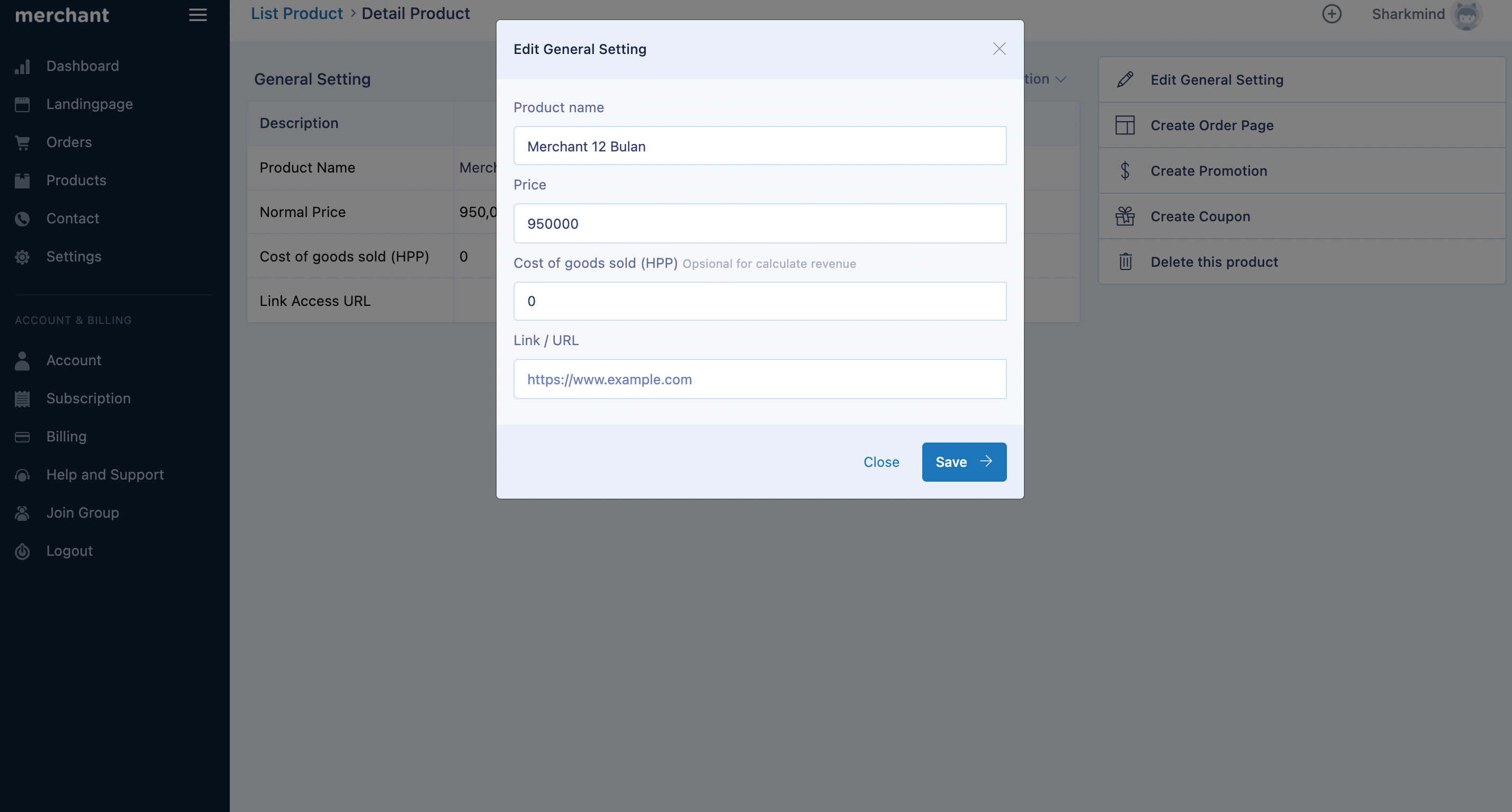The height and width of the screenshot is (812, 1512).
Task: Click the dollar sign Create Promotion icon
Action: click(x=1124, y=171)
